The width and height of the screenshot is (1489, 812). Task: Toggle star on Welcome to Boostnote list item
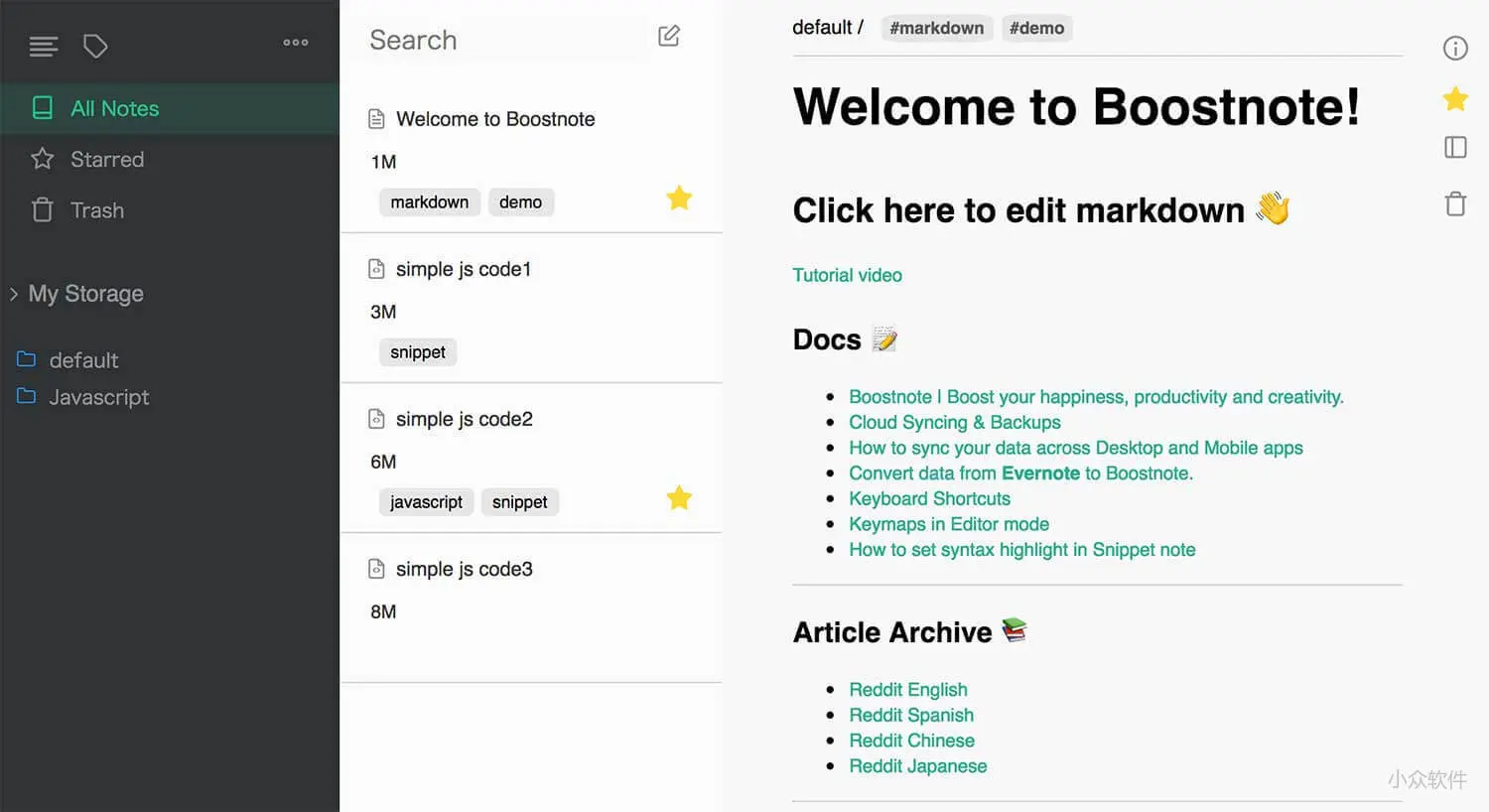click(x=679, y=199)
